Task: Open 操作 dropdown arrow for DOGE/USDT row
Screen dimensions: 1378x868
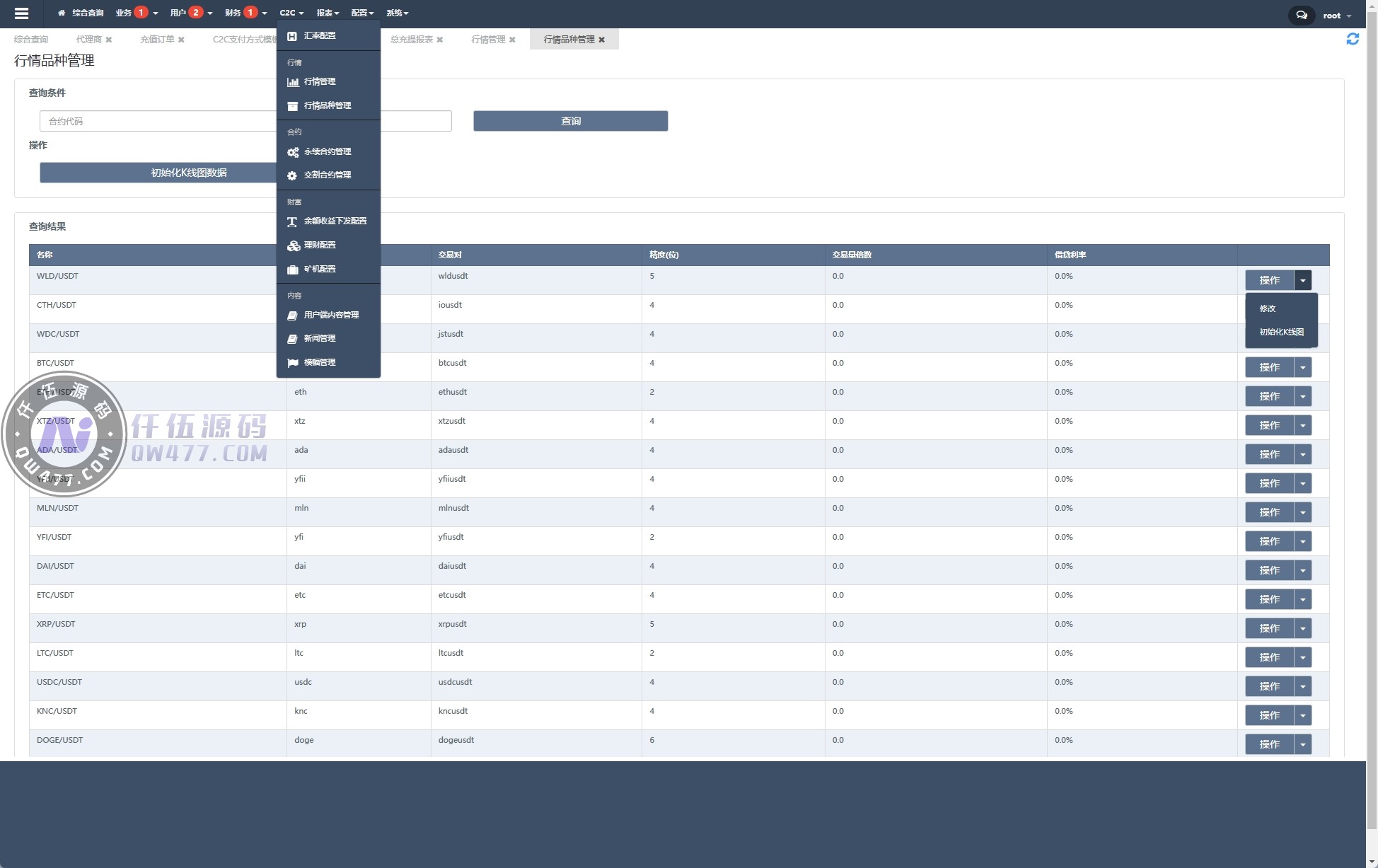Action: click(1302, 745)
